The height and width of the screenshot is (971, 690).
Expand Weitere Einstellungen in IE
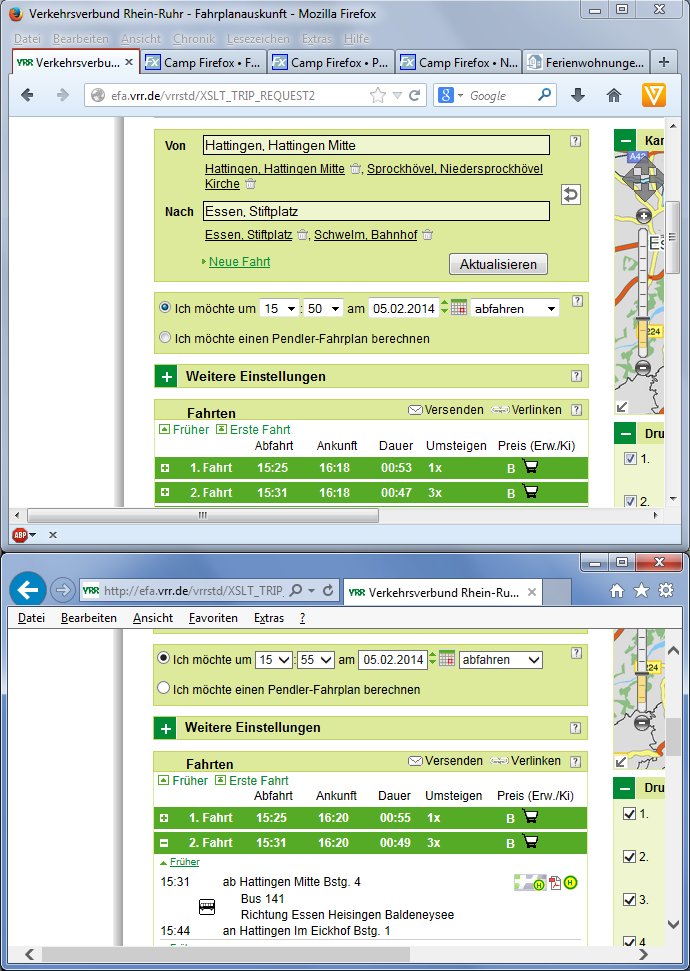point(165,728)
